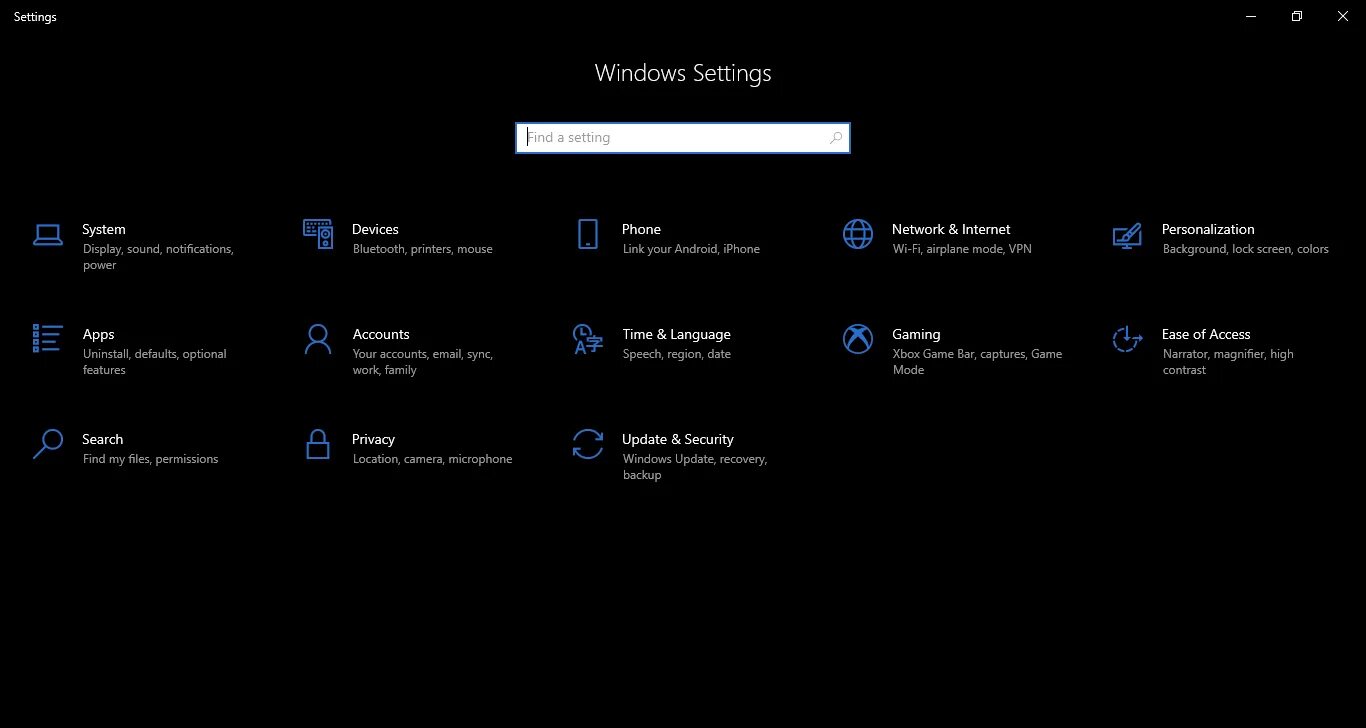Open Accounts via the person icon
Screen dimensions: 1366x728
318,339
